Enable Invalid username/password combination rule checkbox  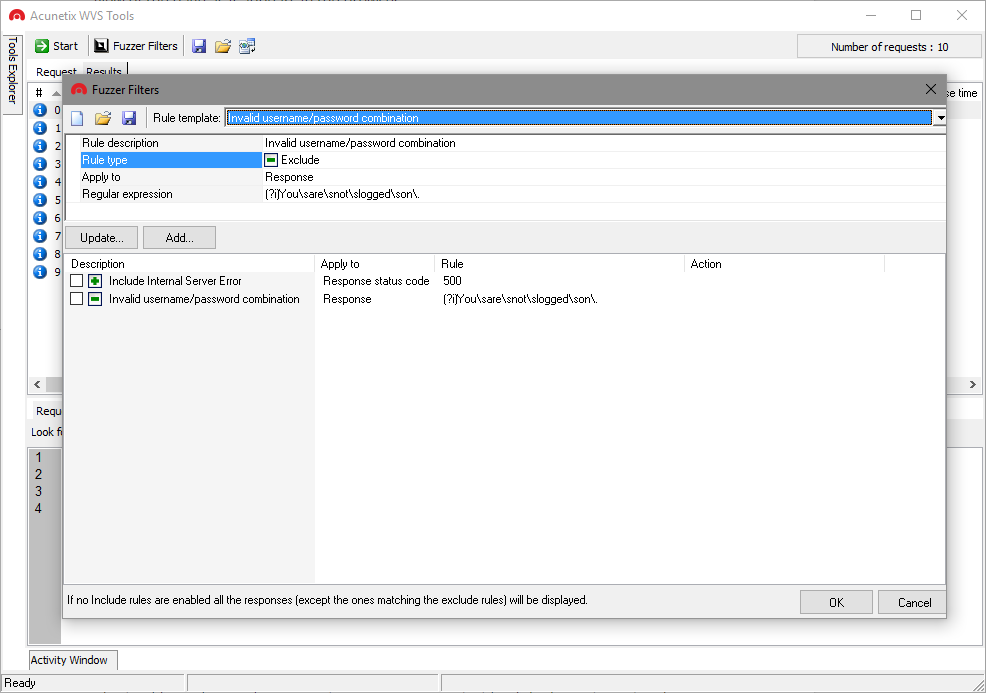click(77, 299)
